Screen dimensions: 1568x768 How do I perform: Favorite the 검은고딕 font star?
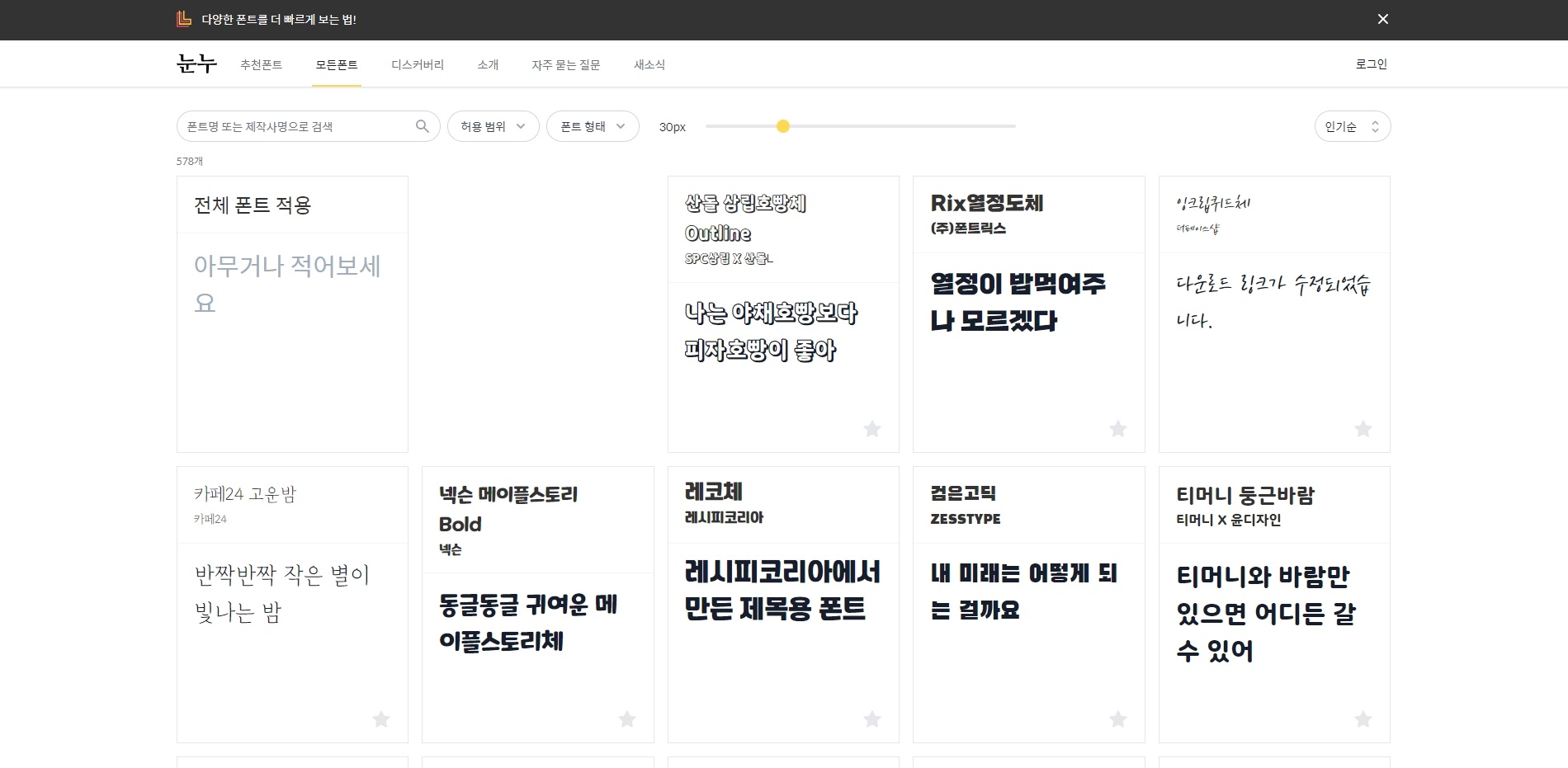point(1118,719)
